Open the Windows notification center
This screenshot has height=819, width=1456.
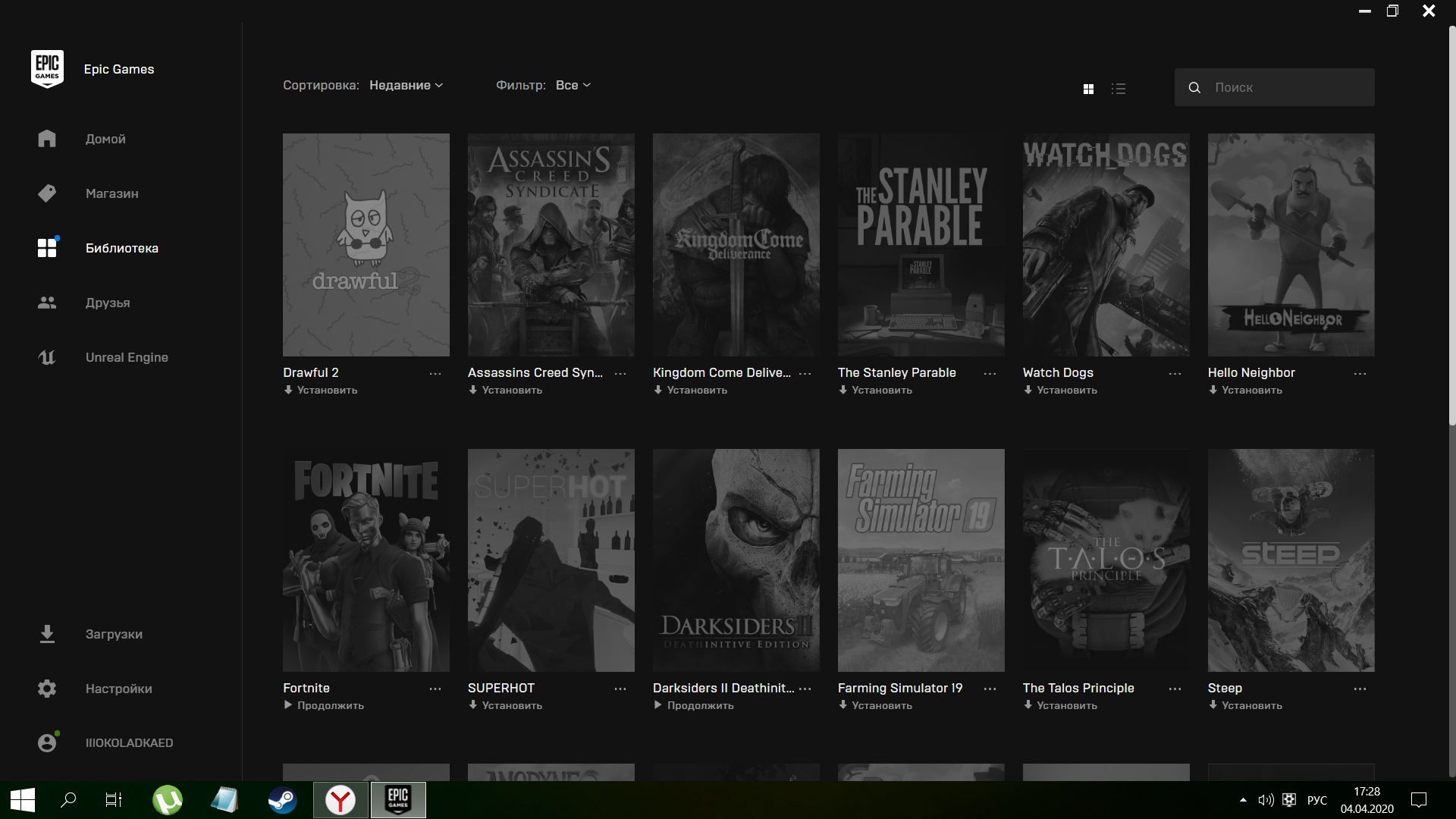pyautogui.click(x=1419, y=800)
